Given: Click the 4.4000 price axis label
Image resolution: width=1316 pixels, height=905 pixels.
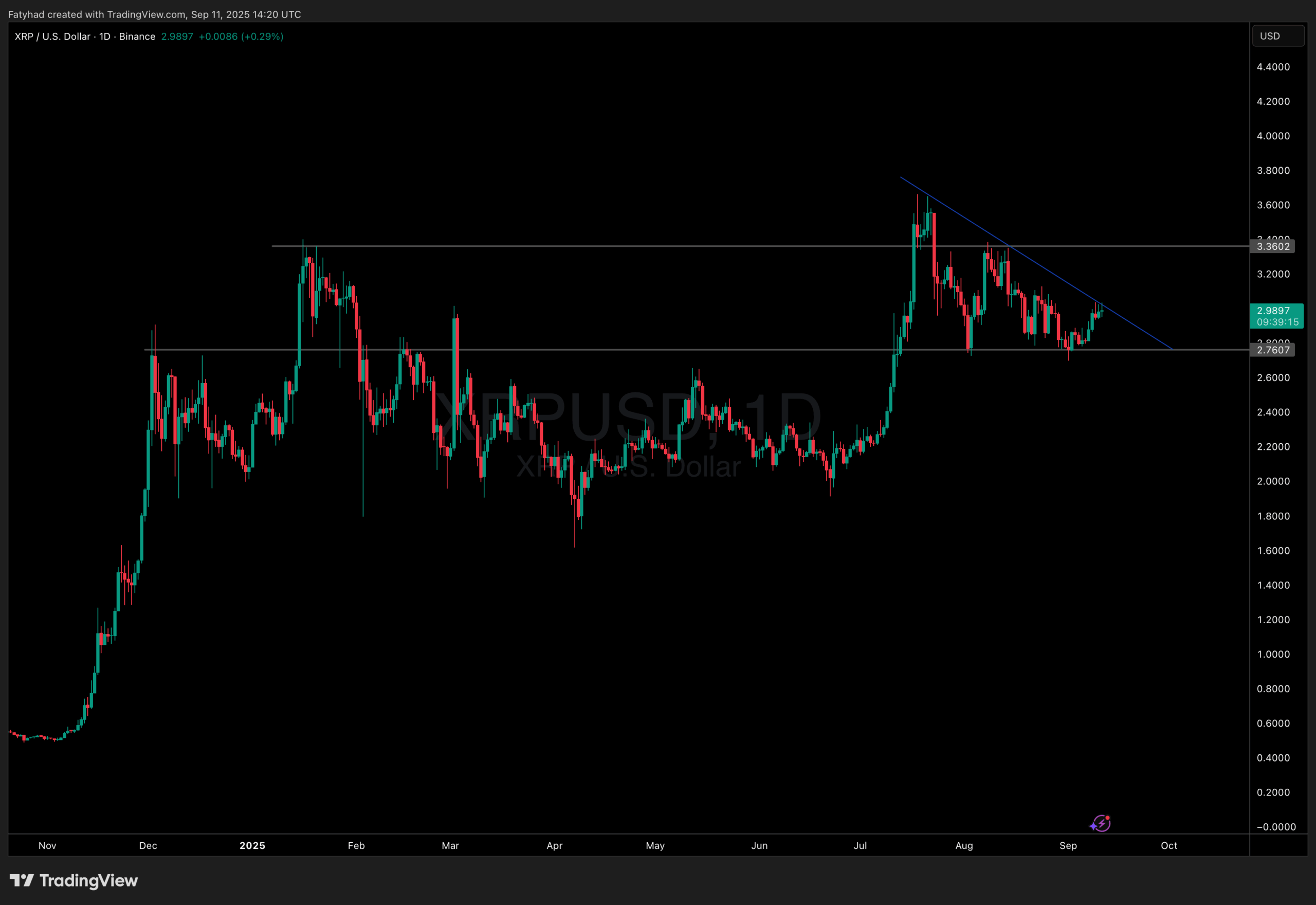Looking at the screenshot, I should pos(1273,67).
